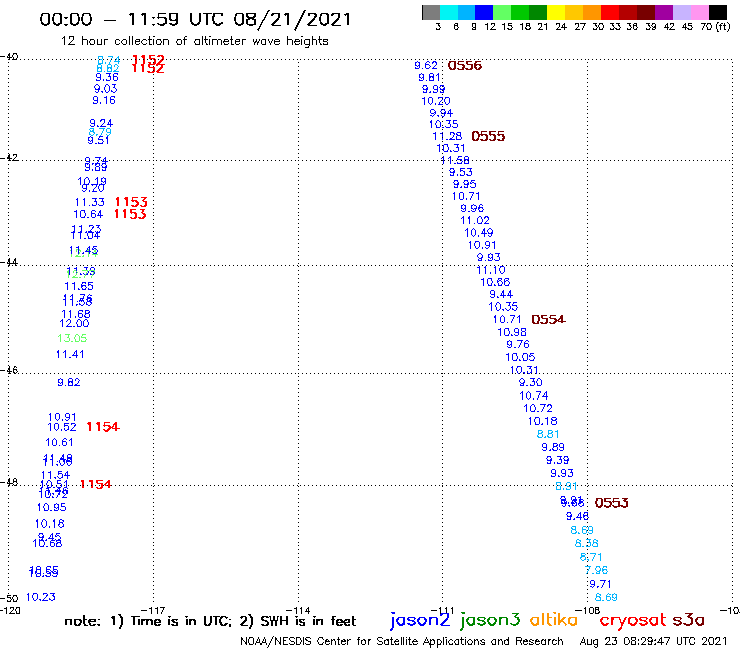Viewport: 740px width, 650px height.
Task: Click the 9.16 wave height value
Action: [104, 100]
